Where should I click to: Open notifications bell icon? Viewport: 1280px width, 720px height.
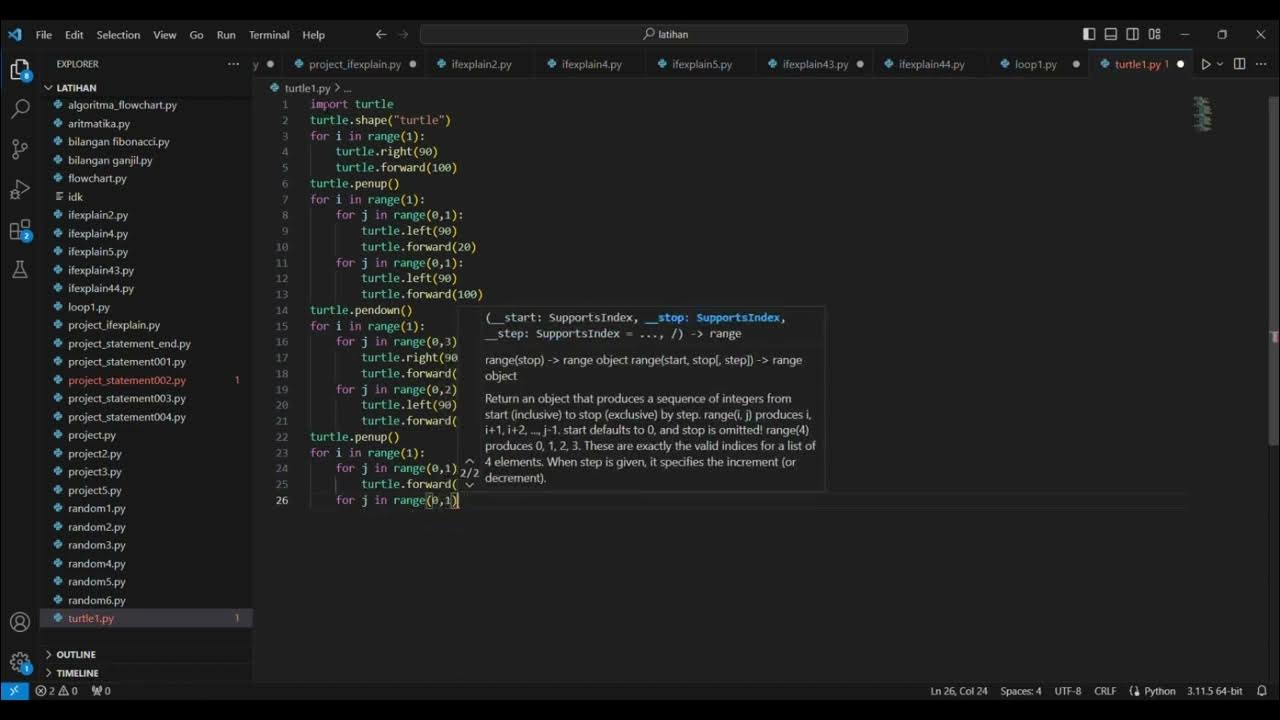[1262, 691]
